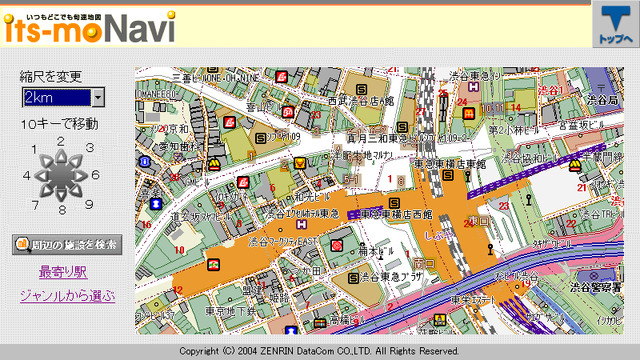640x360 pixels.
Task: Click the 渋谷警察署 police marker on map
Action: point(594,276)
